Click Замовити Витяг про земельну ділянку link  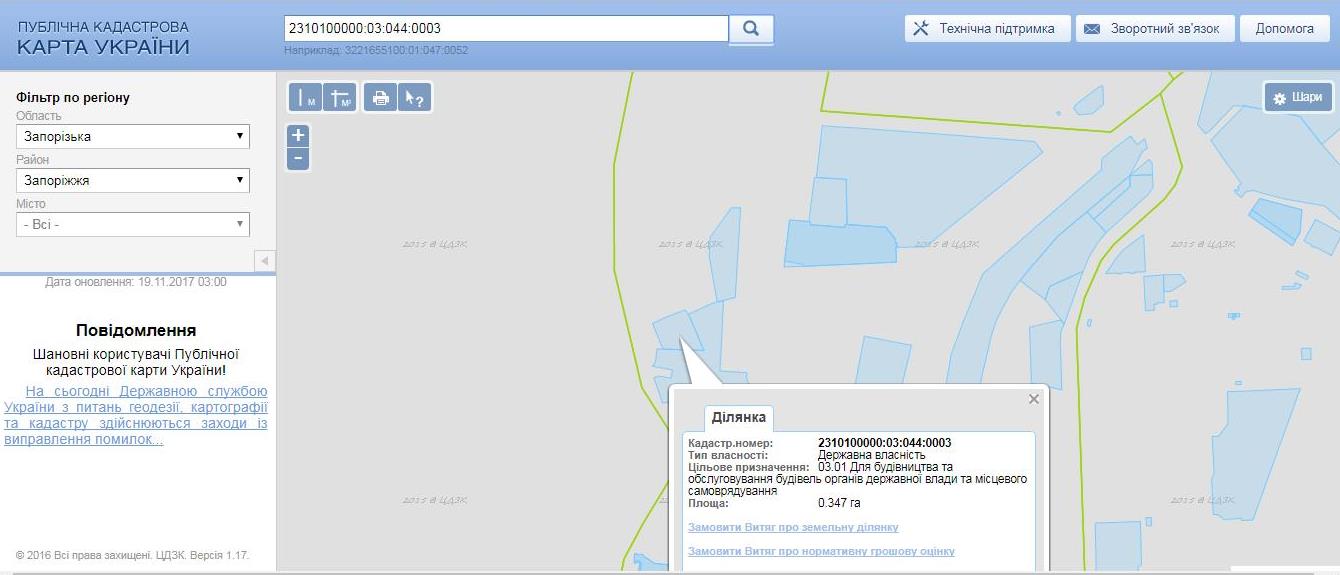pyautogui.click(x=793, y=527)
